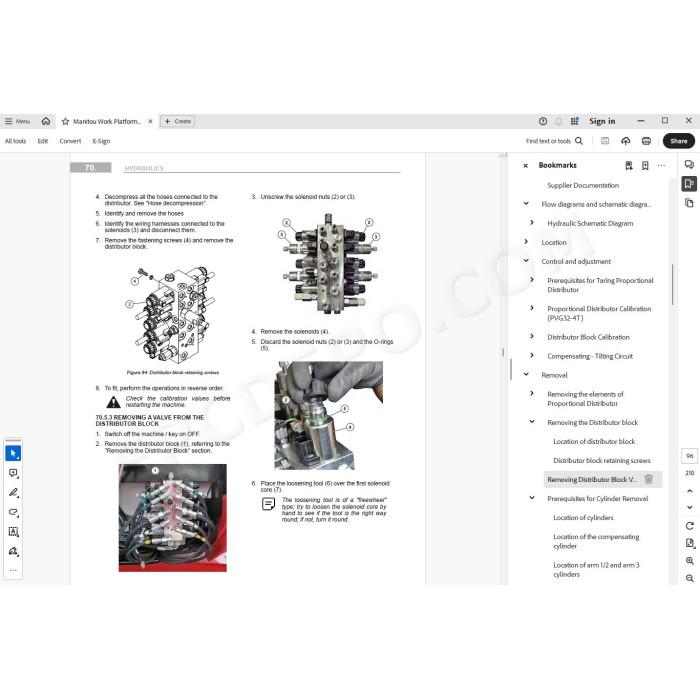The image size is (700, 700).
Task: Open notifications bell icon
Action: click(558, 121)
